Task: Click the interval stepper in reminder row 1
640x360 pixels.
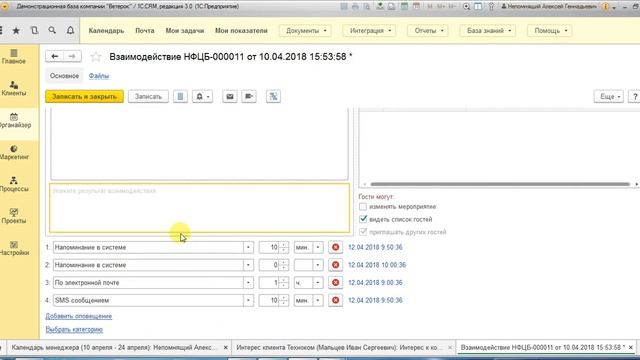Action: point(283,247)
